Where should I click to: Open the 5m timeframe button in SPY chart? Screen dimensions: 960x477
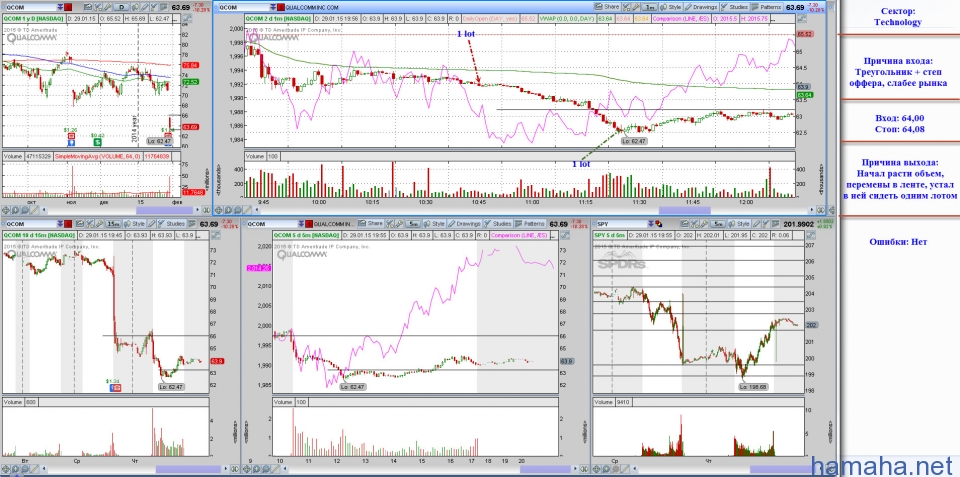click(718, 223)
